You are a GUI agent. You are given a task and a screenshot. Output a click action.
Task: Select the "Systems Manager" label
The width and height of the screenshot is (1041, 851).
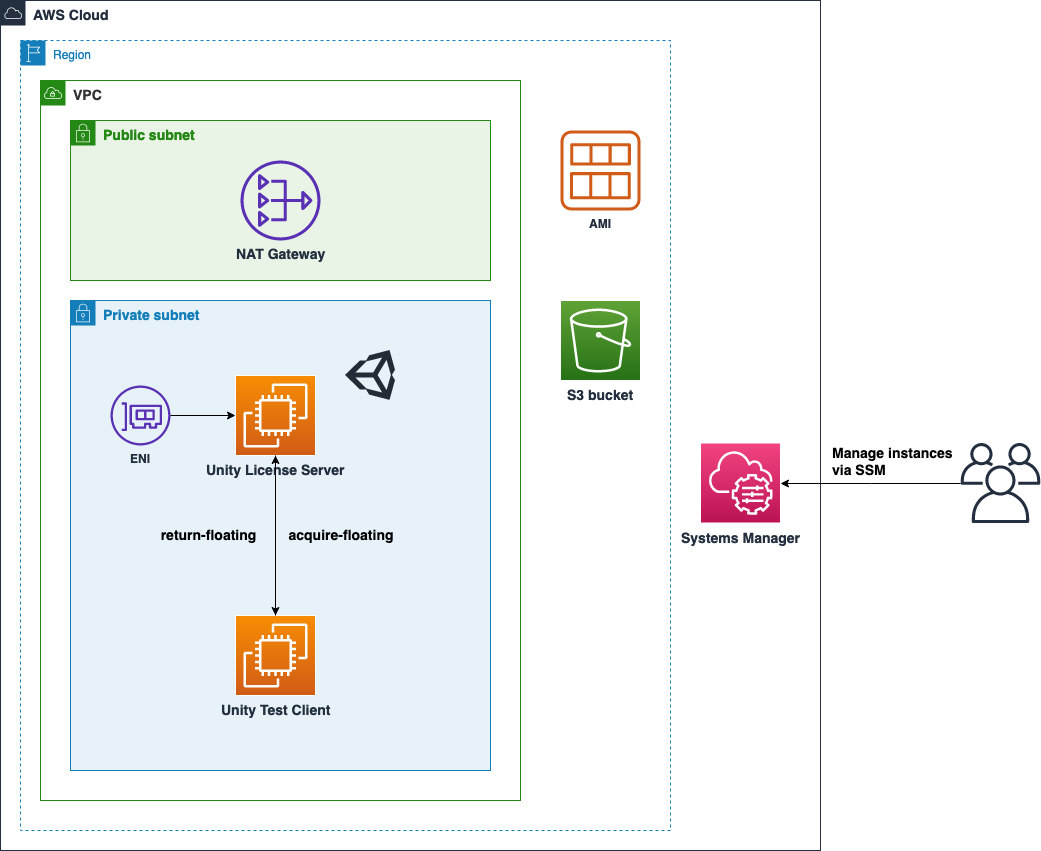pos(740,538)
